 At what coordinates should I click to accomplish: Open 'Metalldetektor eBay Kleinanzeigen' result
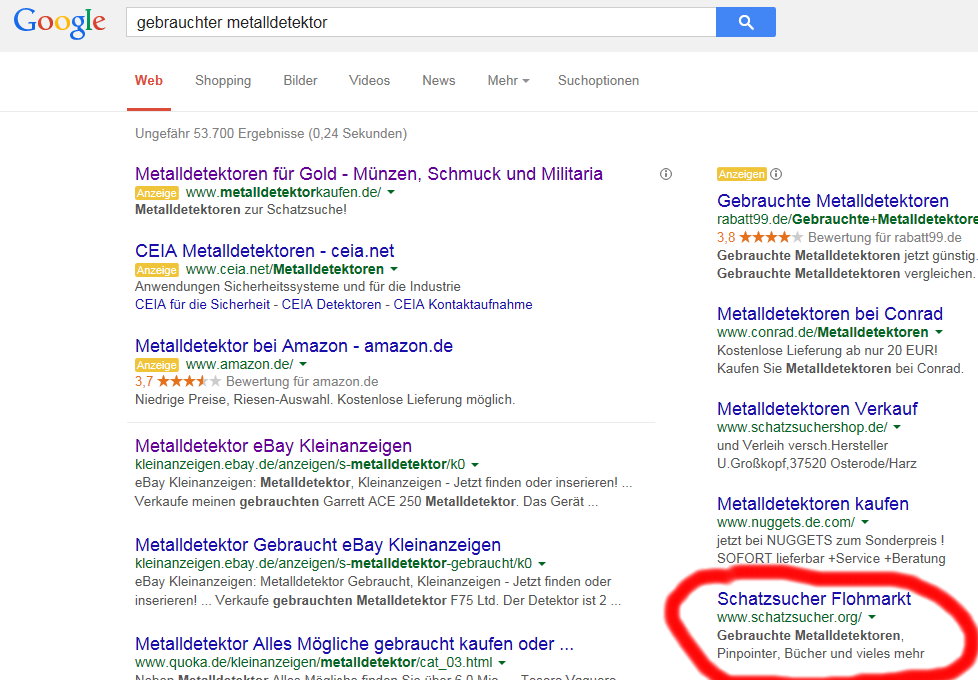273,446
